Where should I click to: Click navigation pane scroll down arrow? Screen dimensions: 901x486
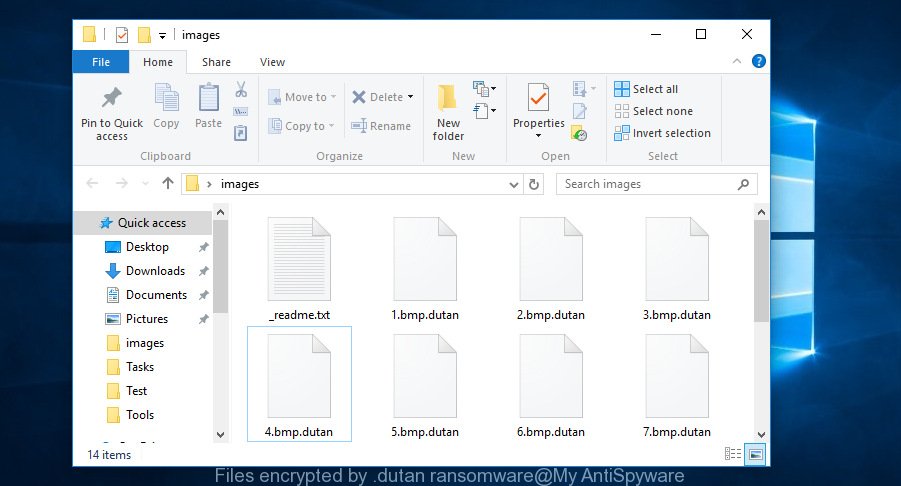[x=220, y=435]
